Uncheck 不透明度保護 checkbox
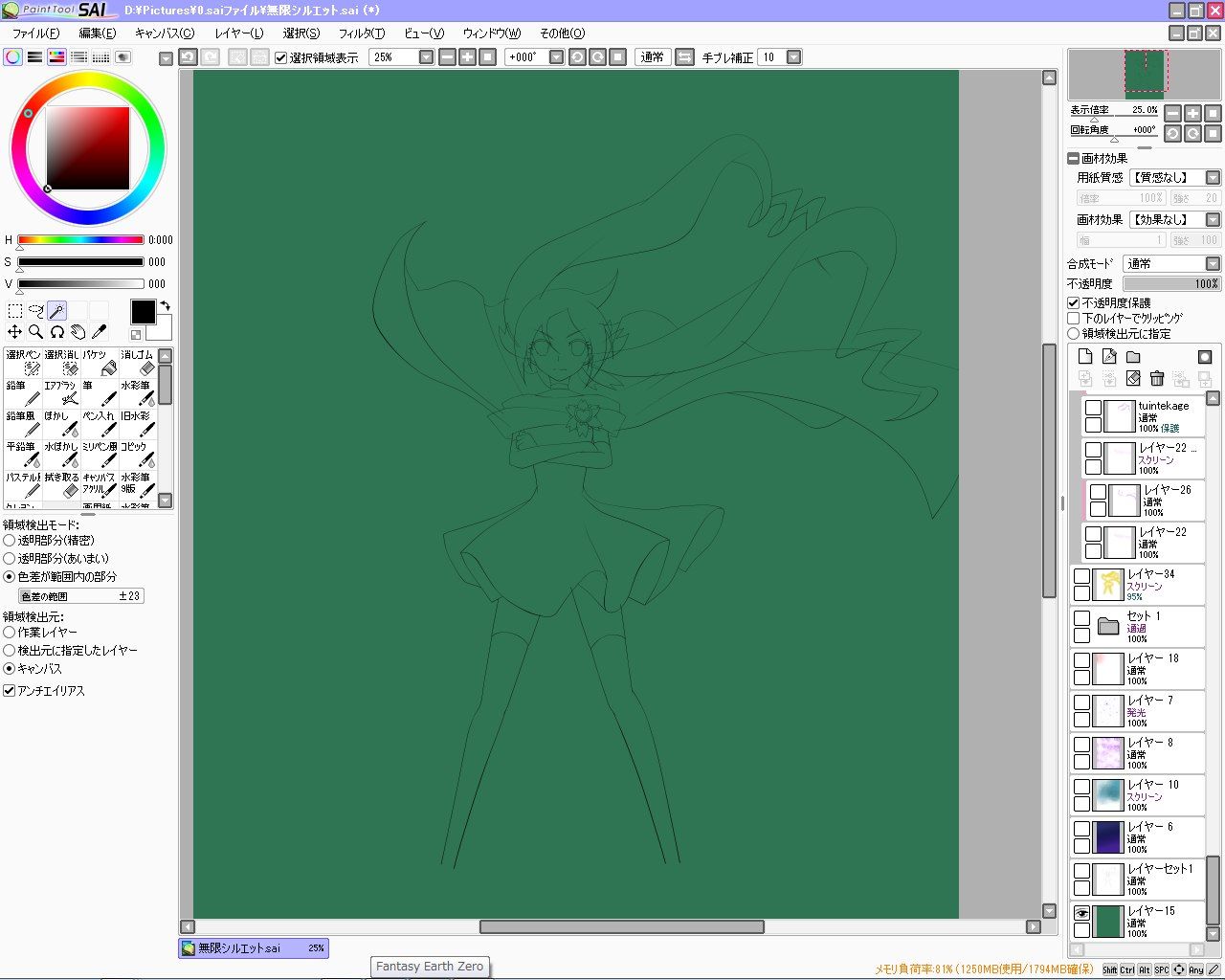Image resolution: width=1225 pixels, height=980 pixels. coord(1074,302)
